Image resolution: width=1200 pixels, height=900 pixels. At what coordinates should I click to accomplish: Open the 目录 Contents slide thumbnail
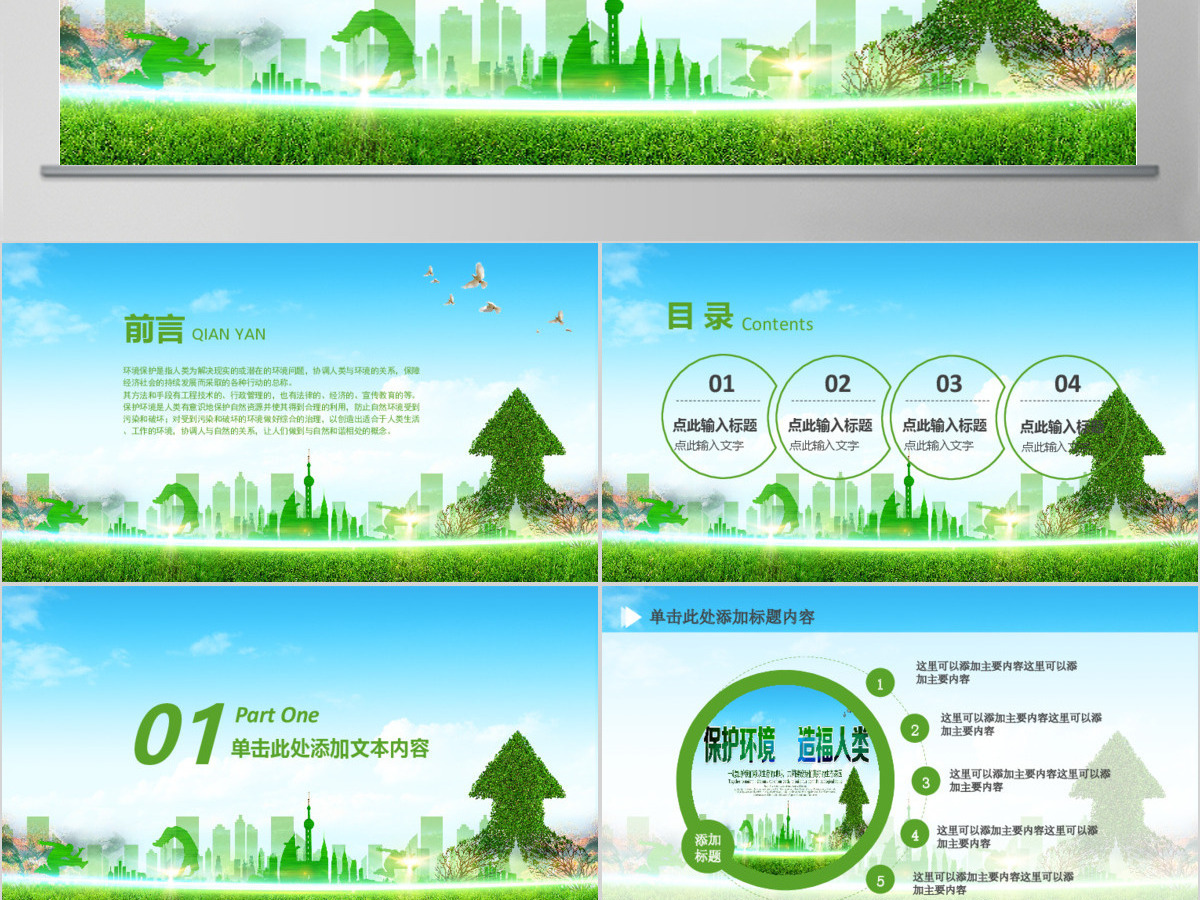tap(899, 412)
